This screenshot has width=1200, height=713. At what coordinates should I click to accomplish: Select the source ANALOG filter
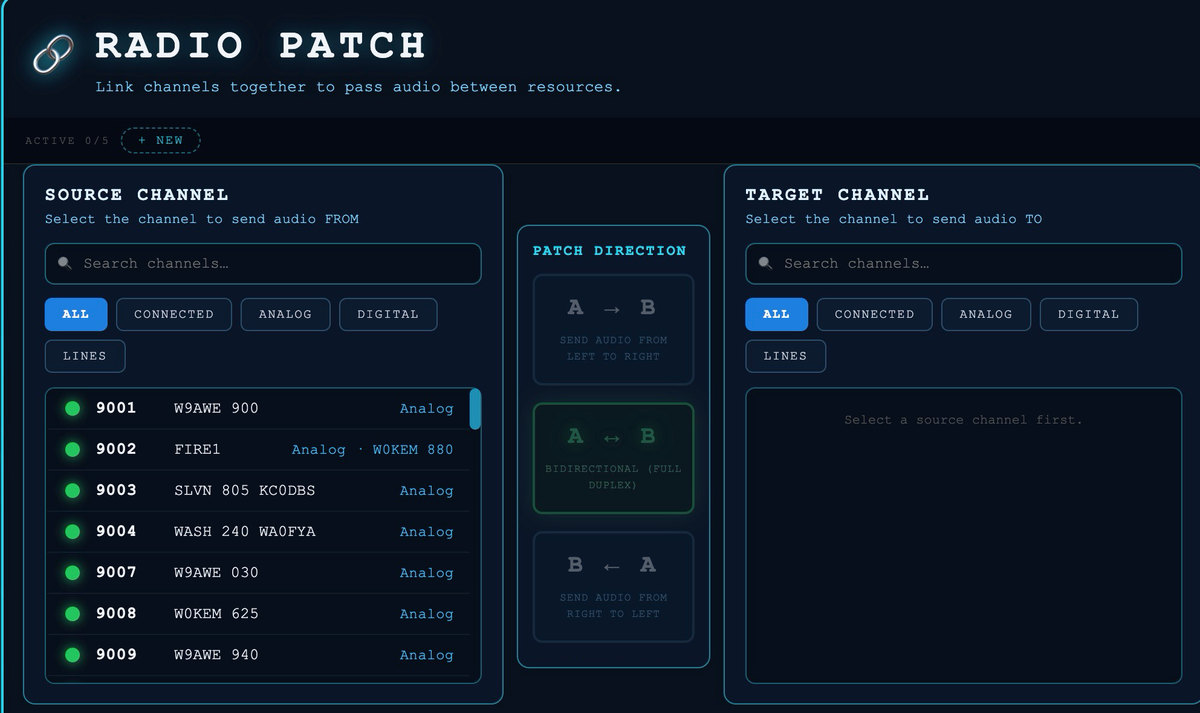[x=285, y=314]
